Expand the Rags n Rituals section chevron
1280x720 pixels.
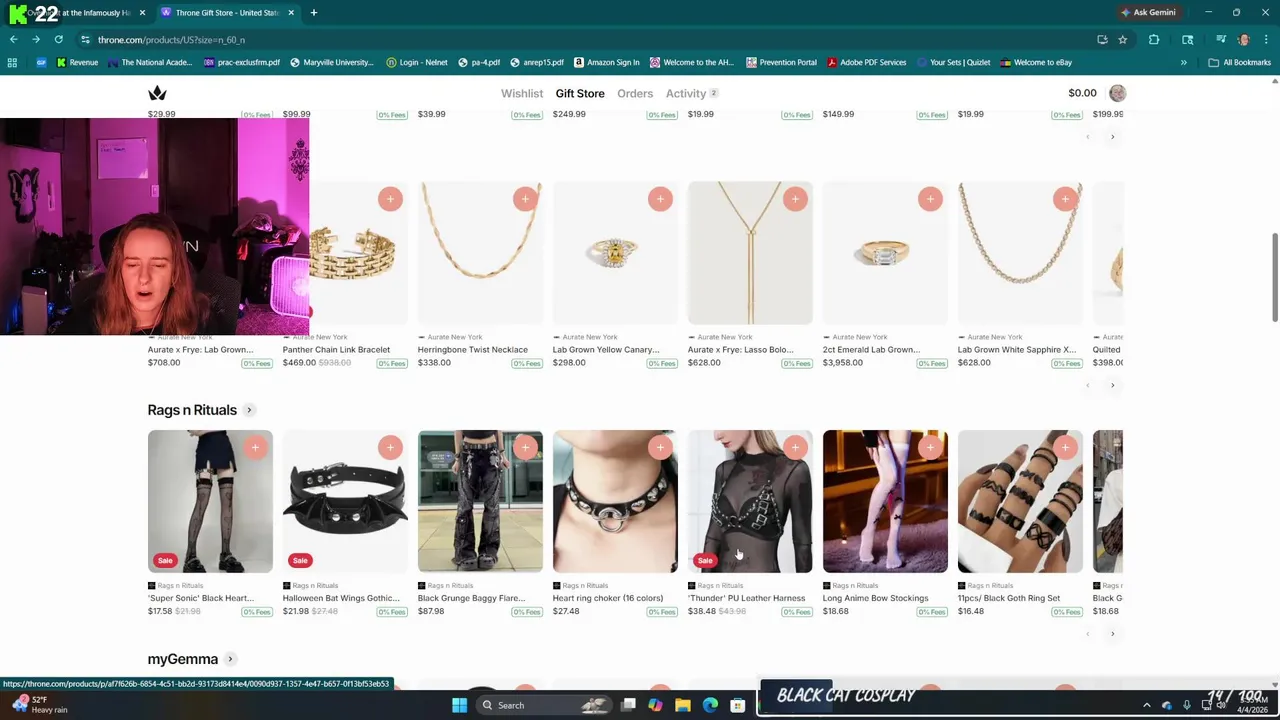249,410
